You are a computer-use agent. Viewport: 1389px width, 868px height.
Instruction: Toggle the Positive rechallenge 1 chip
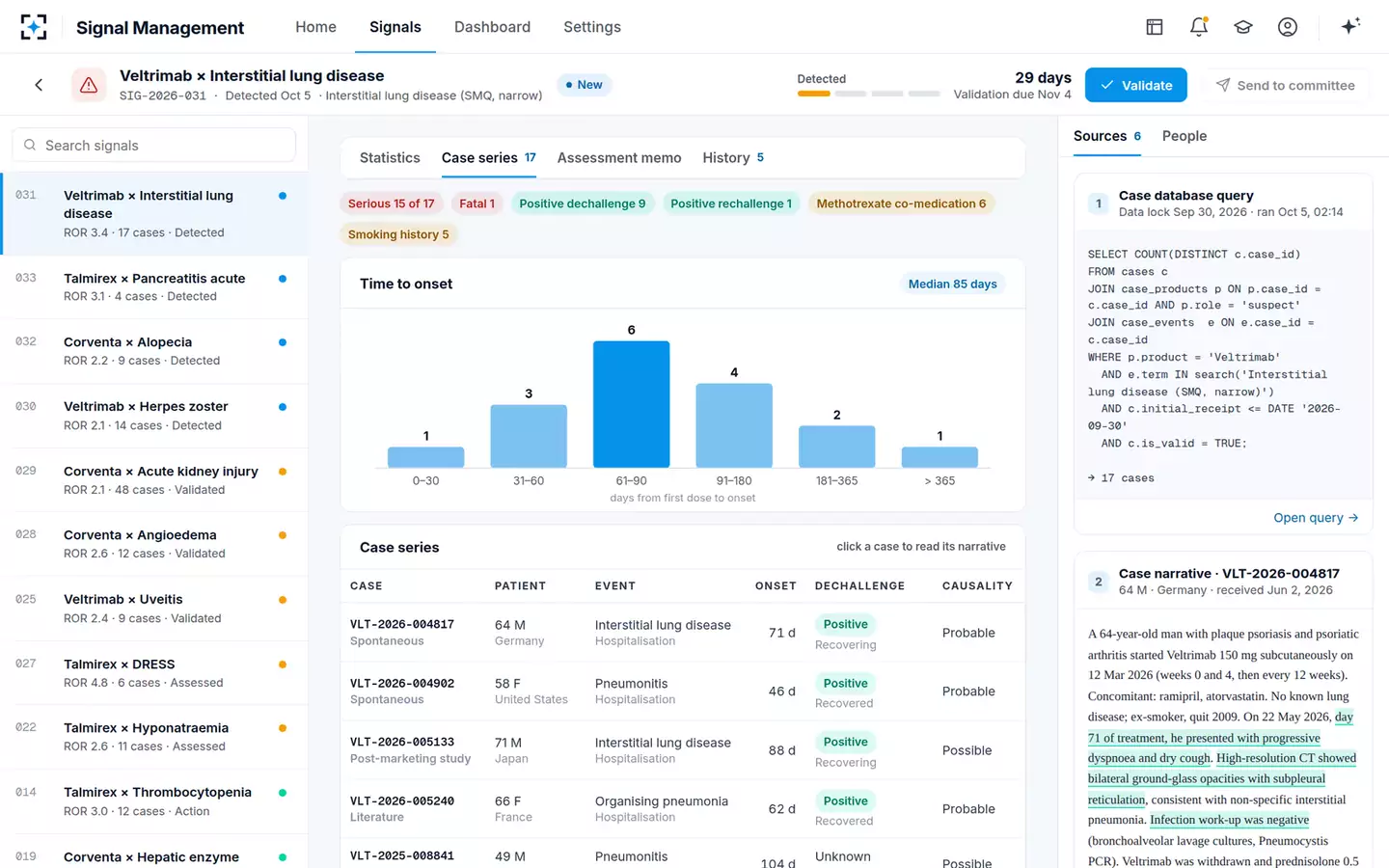pos(731,203)
